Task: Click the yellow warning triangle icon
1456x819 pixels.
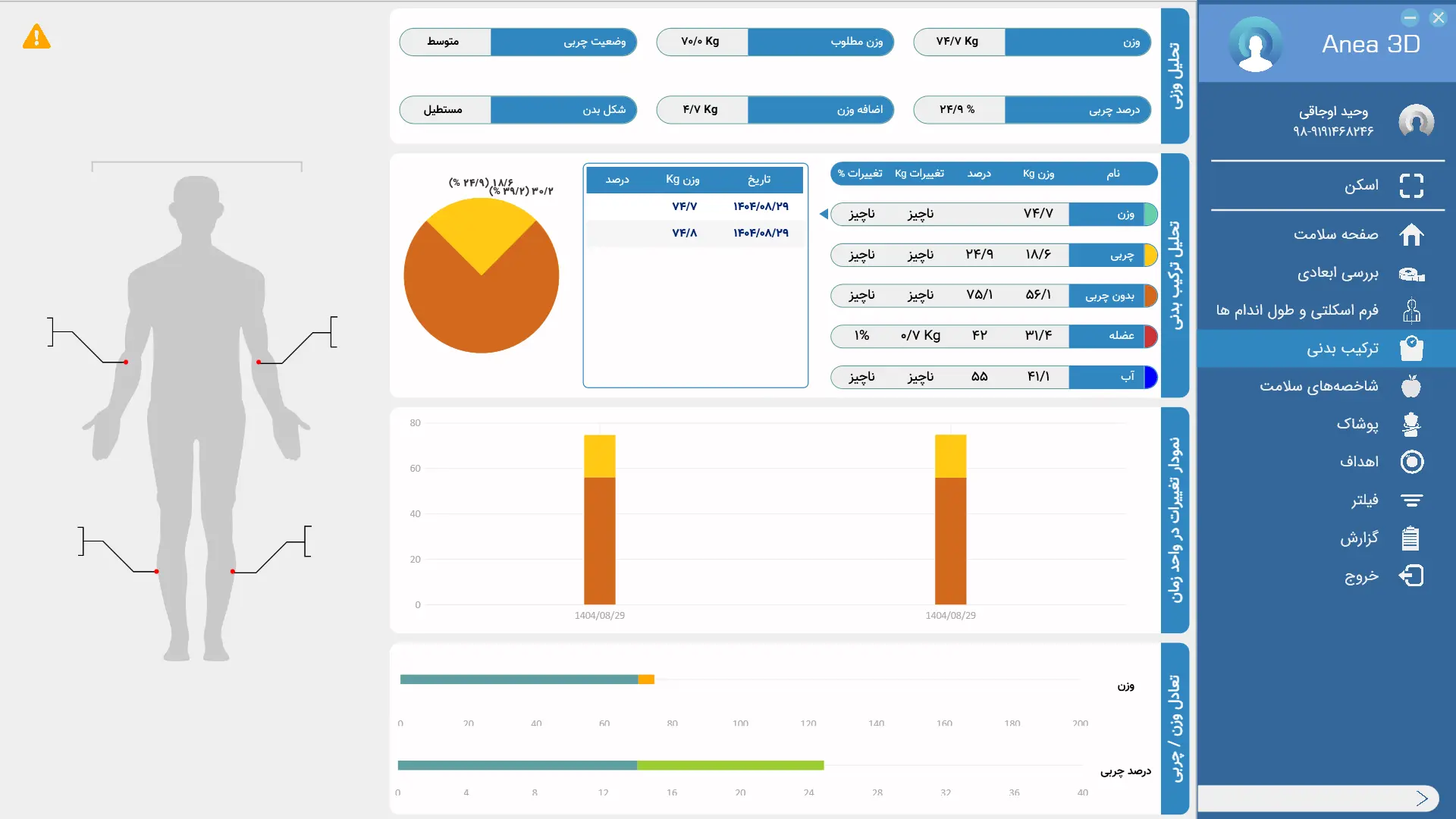Action: [36, 36]
